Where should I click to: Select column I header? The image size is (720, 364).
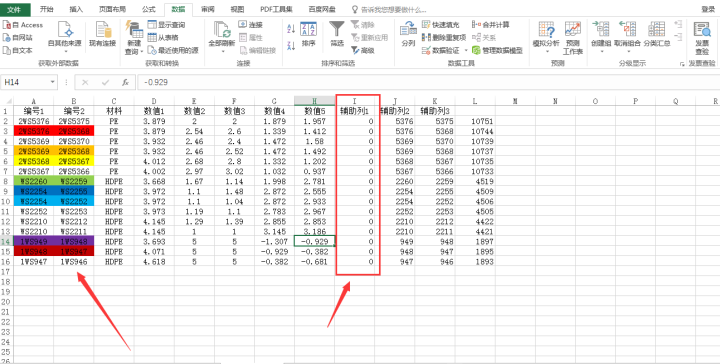pos(354,100)
